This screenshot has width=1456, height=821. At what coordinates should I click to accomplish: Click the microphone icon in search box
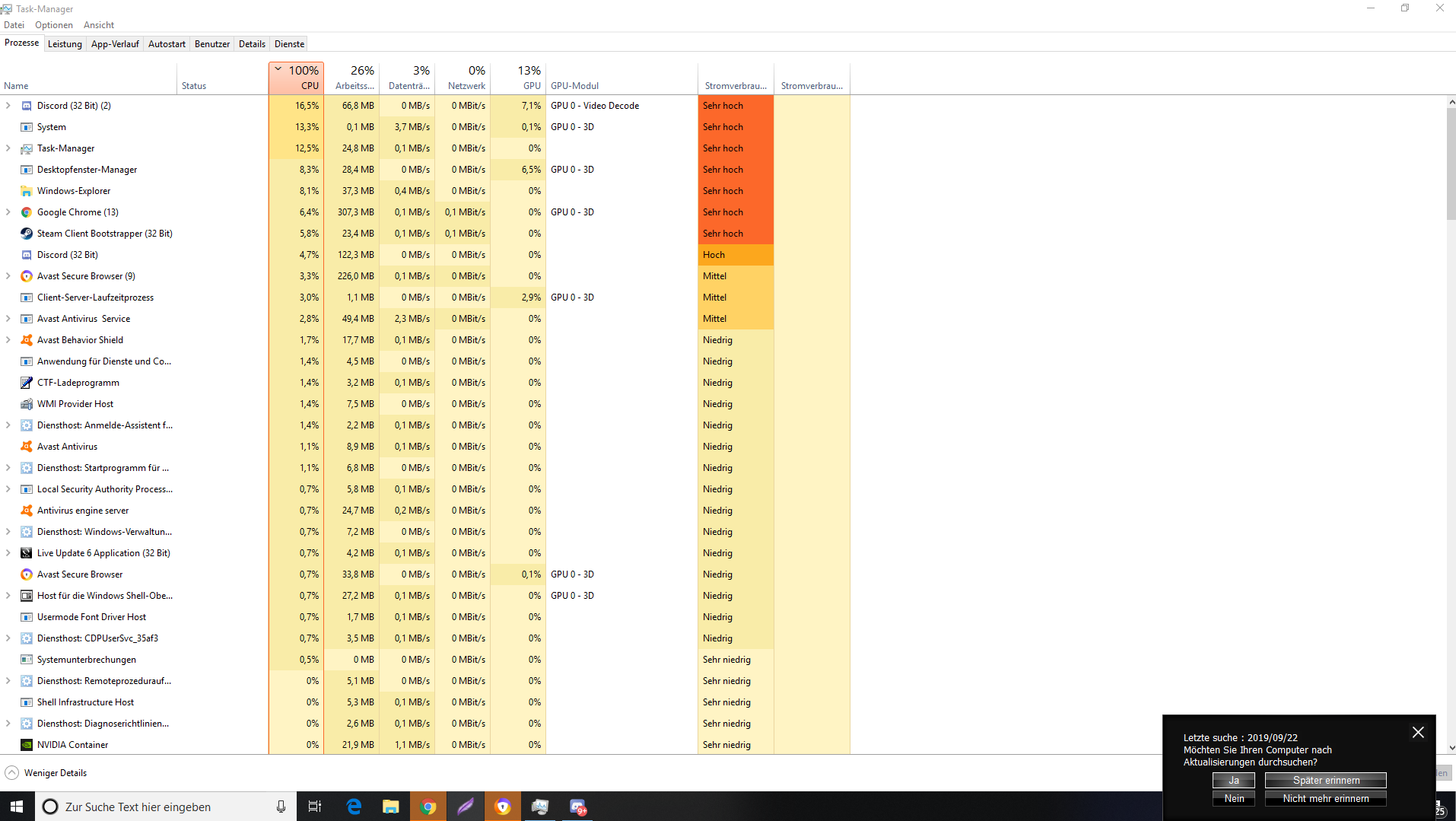point(281,807)
